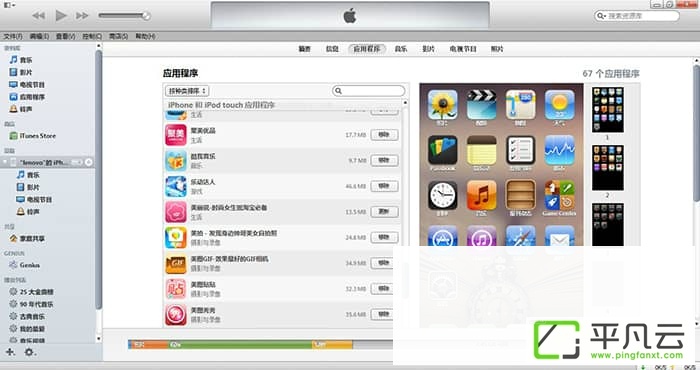Click the add playlist plus button
The height and width of the screenshot is (370, 700).
pyautogui.click(x=10, y=352)
